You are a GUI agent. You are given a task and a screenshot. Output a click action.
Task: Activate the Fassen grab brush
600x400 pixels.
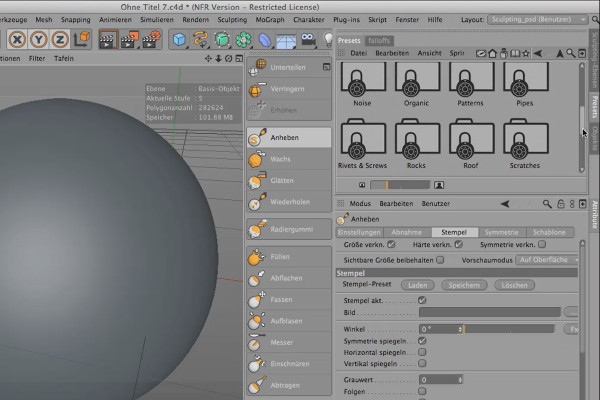point(289,300)
